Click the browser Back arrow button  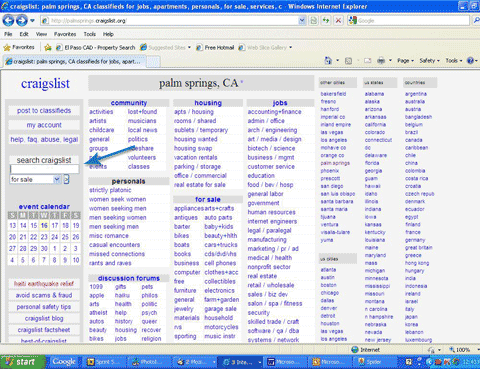tap(8, 21)
